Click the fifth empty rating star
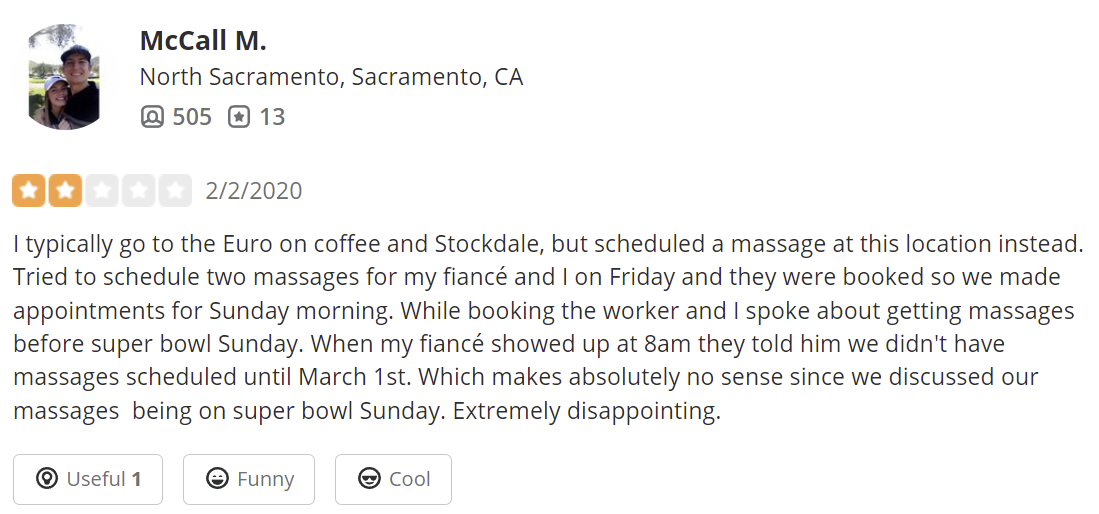Image resolution: width=1099 pixels, height=514 pixels. pyautogui.click(x=175, y=190)
